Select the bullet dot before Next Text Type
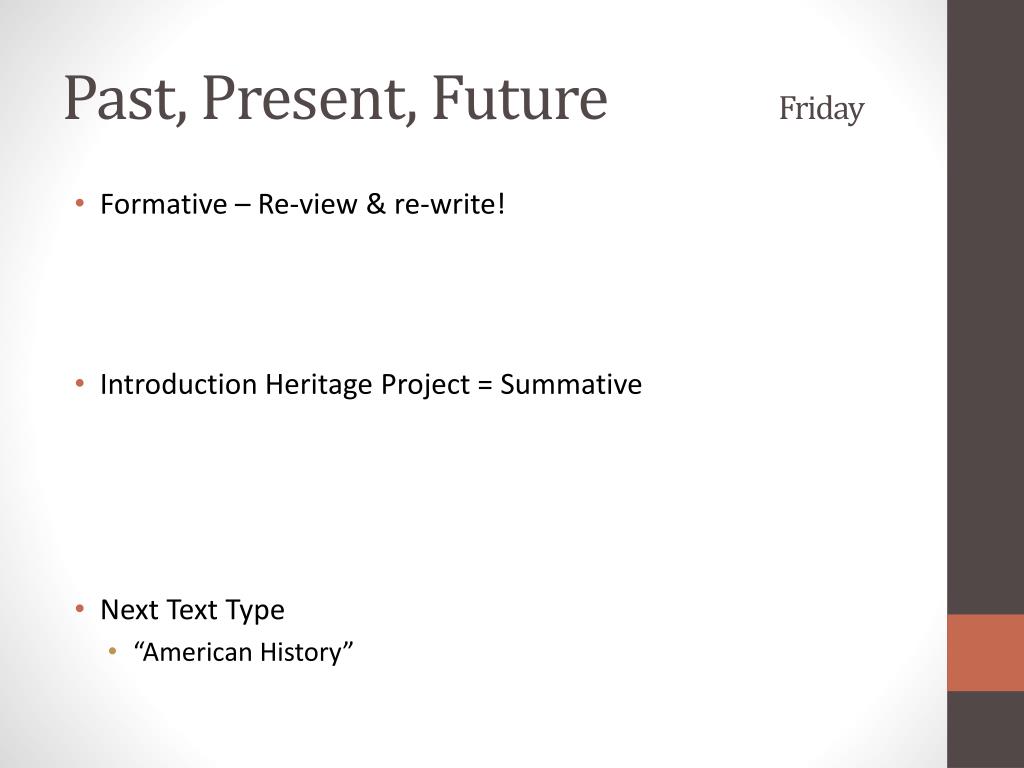The image size is (1024, 768). (80, 609)
